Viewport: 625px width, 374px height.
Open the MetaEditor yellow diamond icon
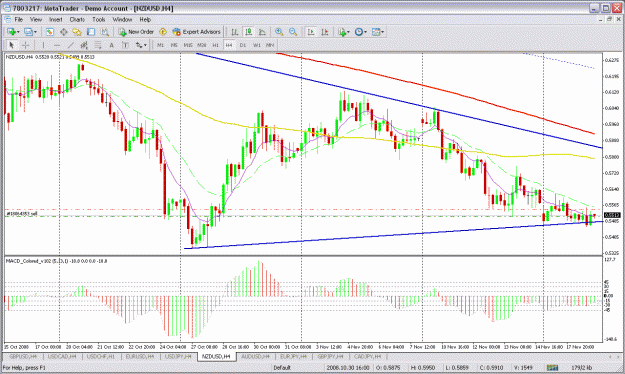tap(163, 32)
